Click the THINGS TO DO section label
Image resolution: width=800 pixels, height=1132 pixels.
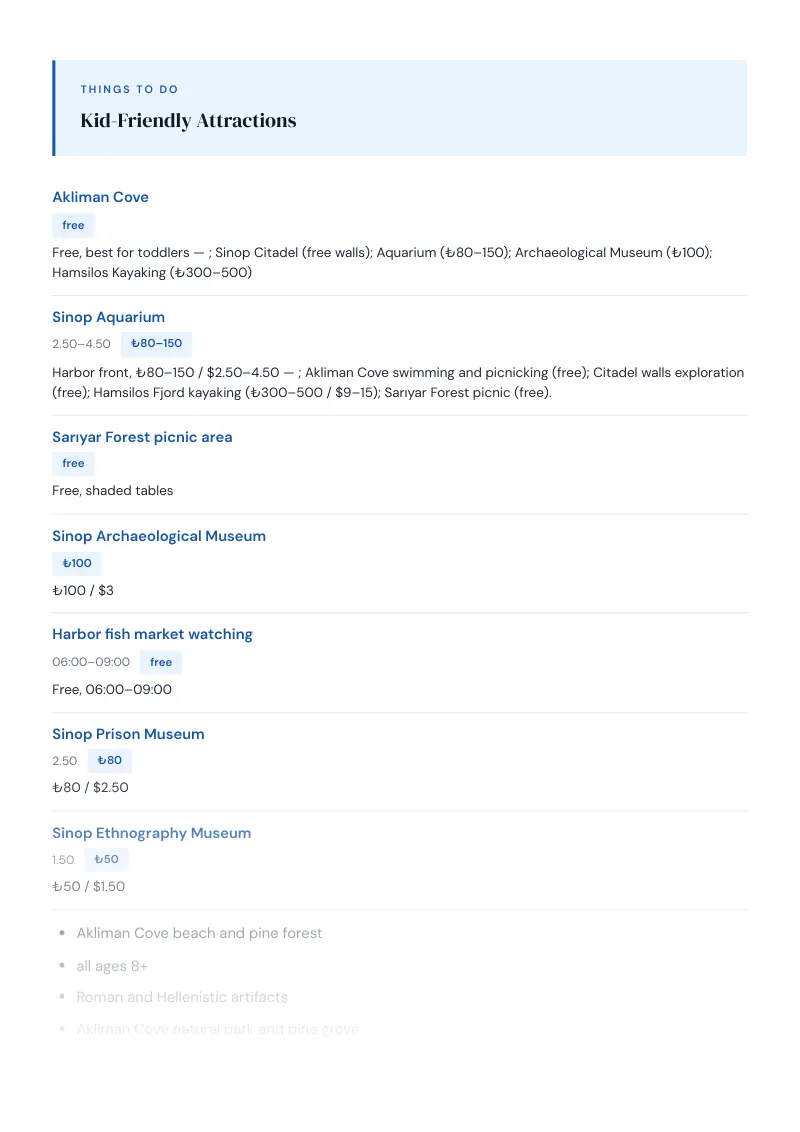[129, 90]
